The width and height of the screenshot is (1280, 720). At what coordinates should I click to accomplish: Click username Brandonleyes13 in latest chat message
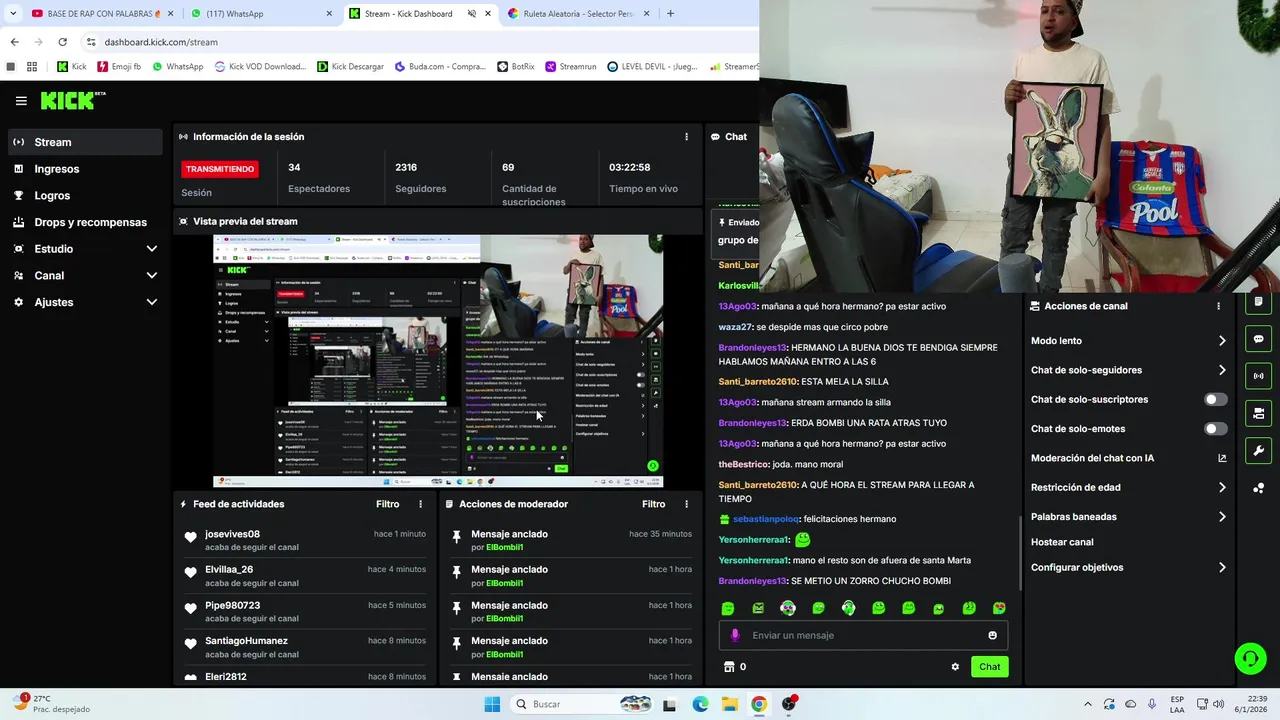752,581
